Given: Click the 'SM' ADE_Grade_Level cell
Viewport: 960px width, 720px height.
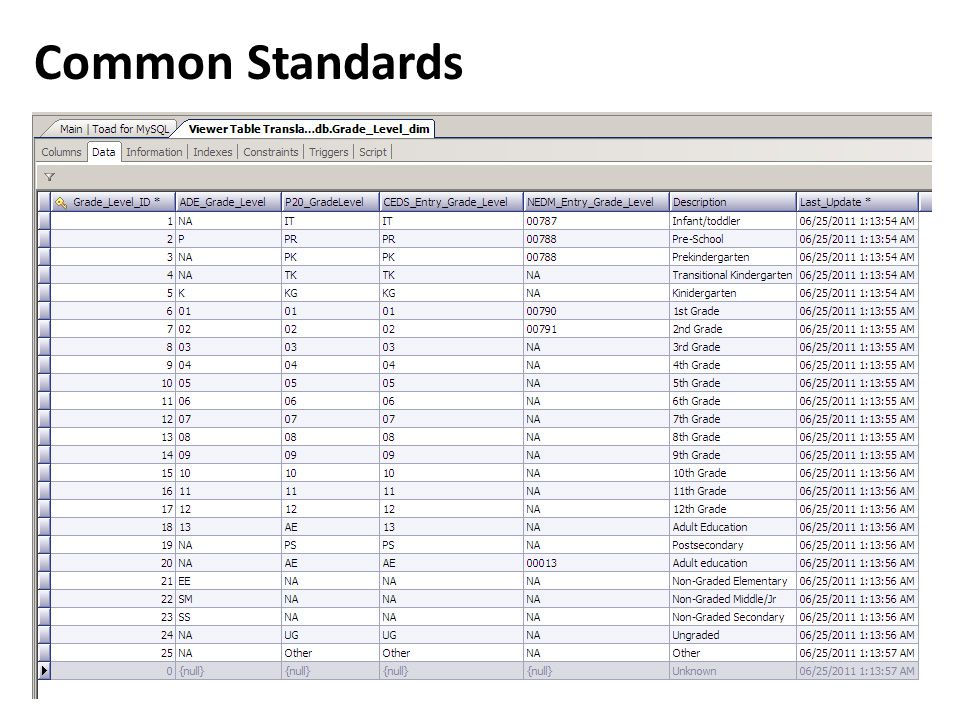Looking at the screenshot, I should [228, 599].
